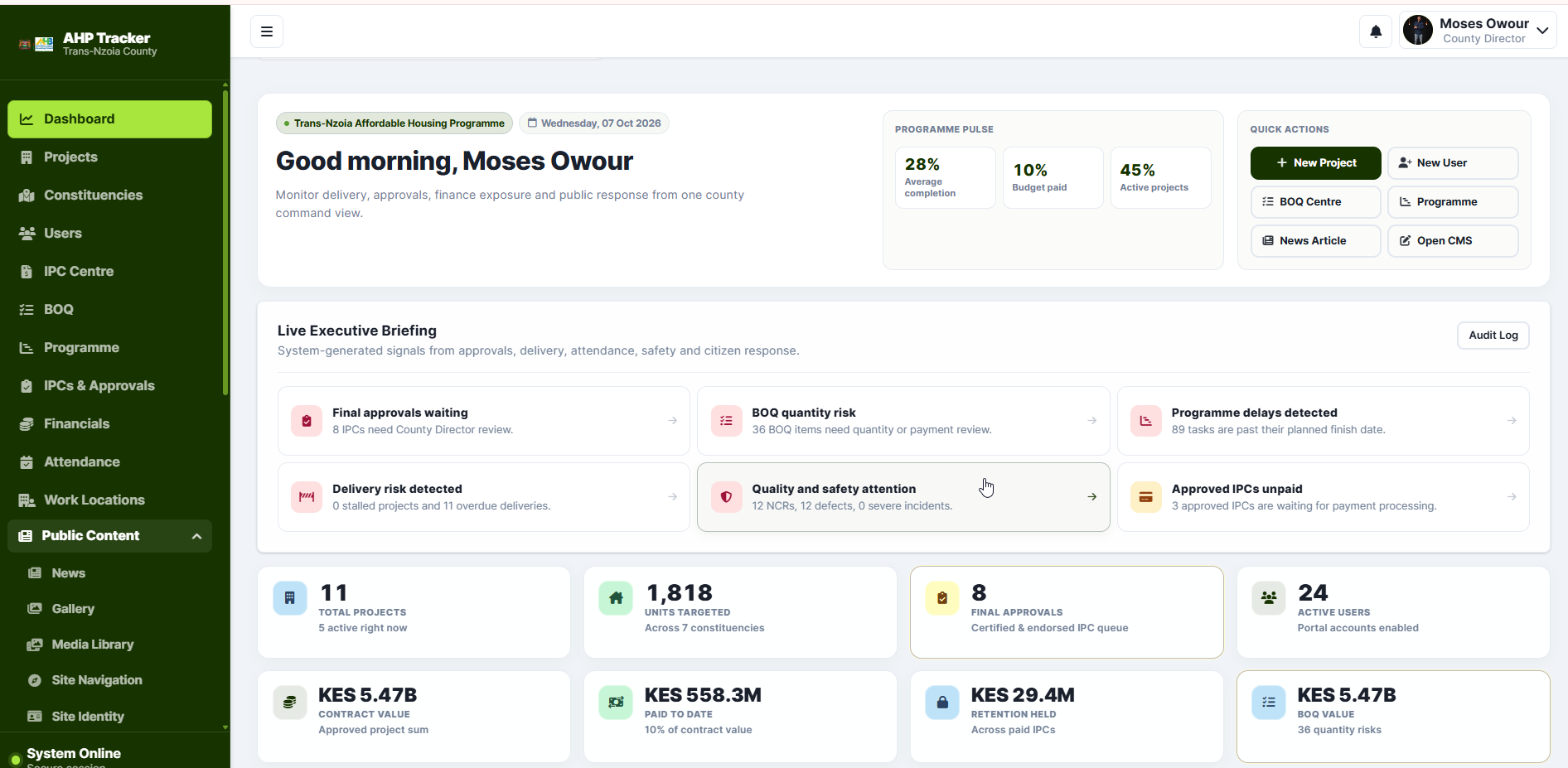Open the Dashboard sidebar item
The image size is (1568, 768).
pos(109,119)
